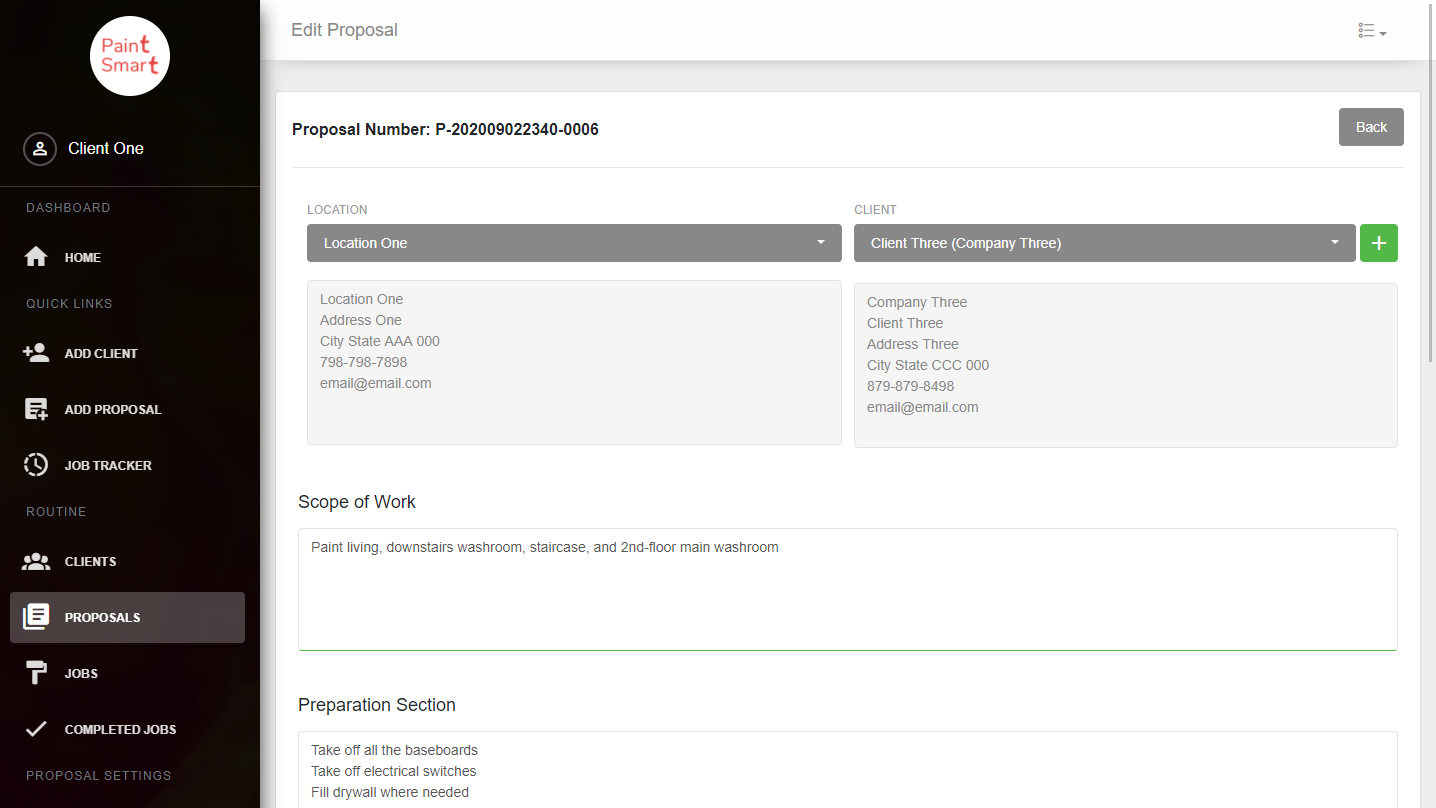Expand the Client Three (Company Three) dropdown
The height and width of the screenshot is (808, 1436).
tap(1104, 243)
